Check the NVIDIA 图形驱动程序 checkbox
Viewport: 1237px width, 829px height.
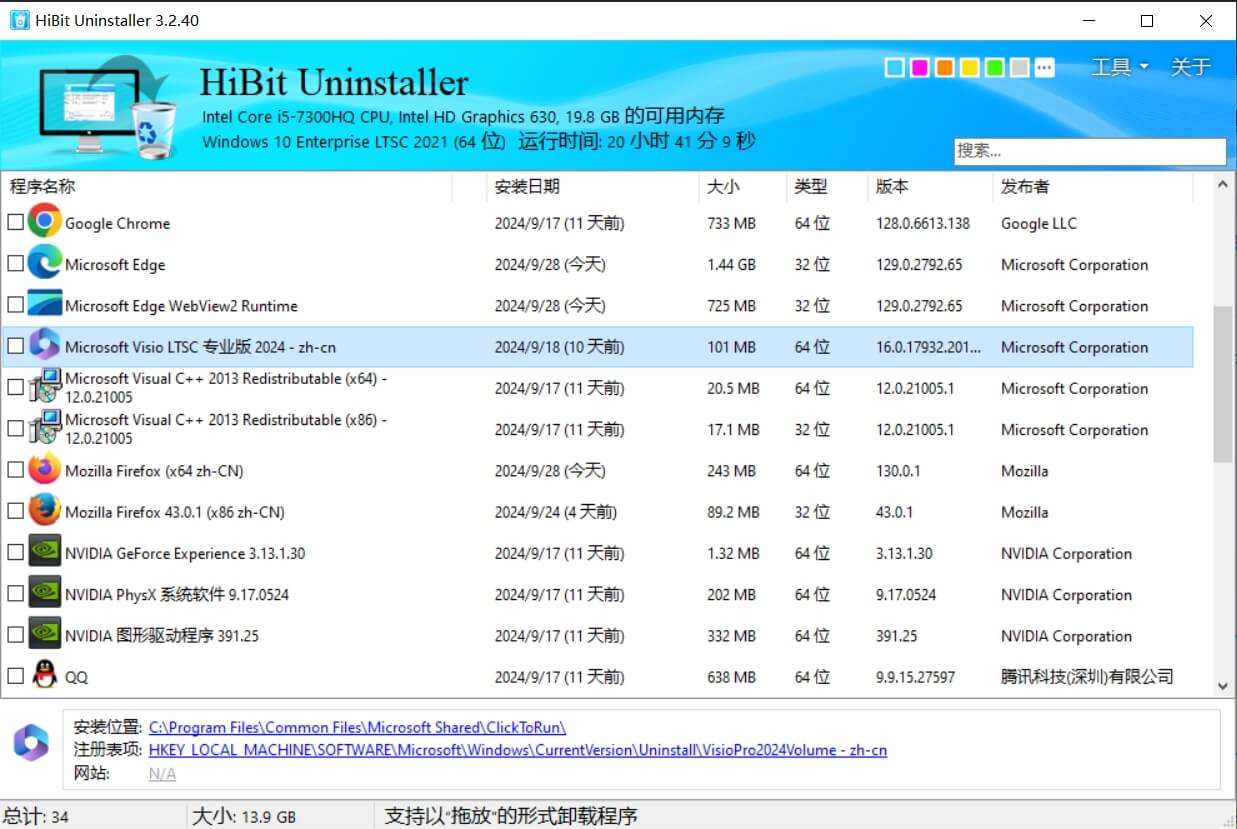[x=15, y=634]
